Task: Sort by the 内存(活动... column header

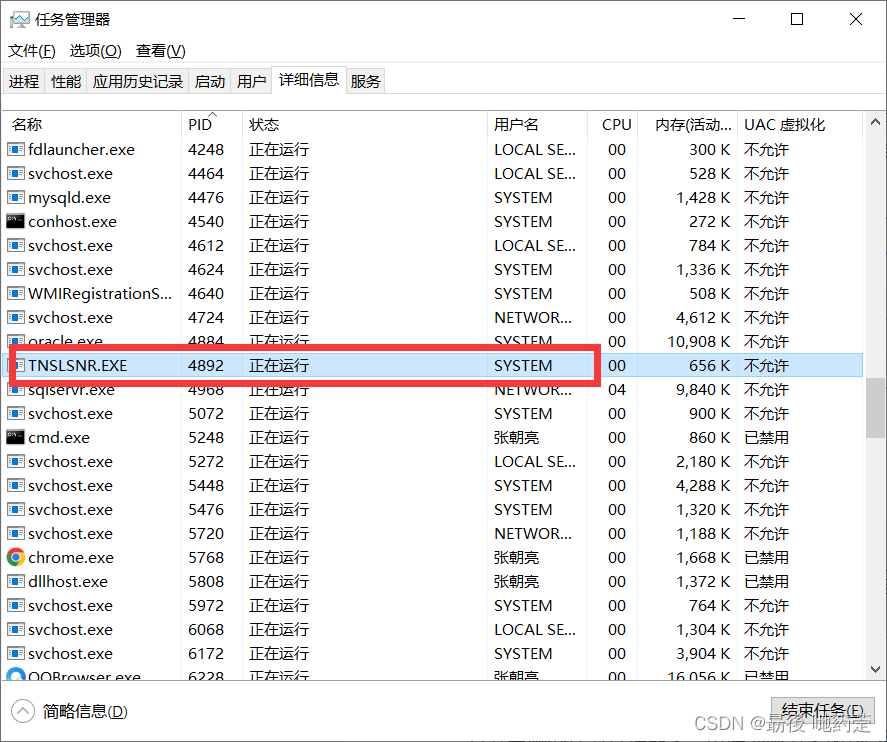Action: pos(688,124)
